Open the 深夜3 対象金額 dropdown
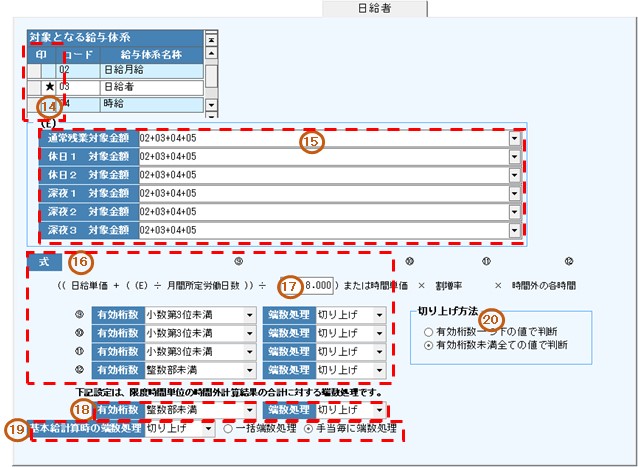The height and width of the screenshot is (467, 638). click(x=515, y=230)
